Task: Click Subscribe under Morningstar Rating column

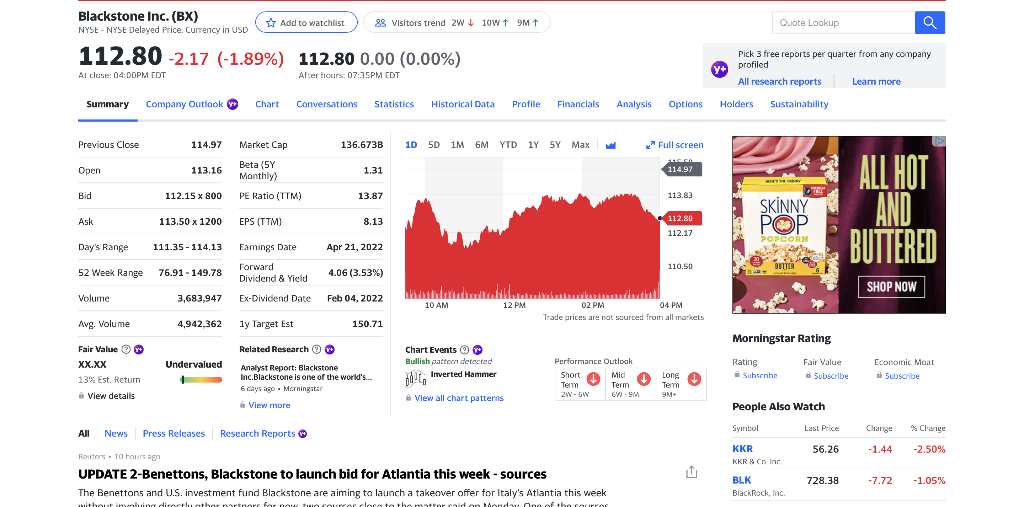Action: tap(760, 376)
